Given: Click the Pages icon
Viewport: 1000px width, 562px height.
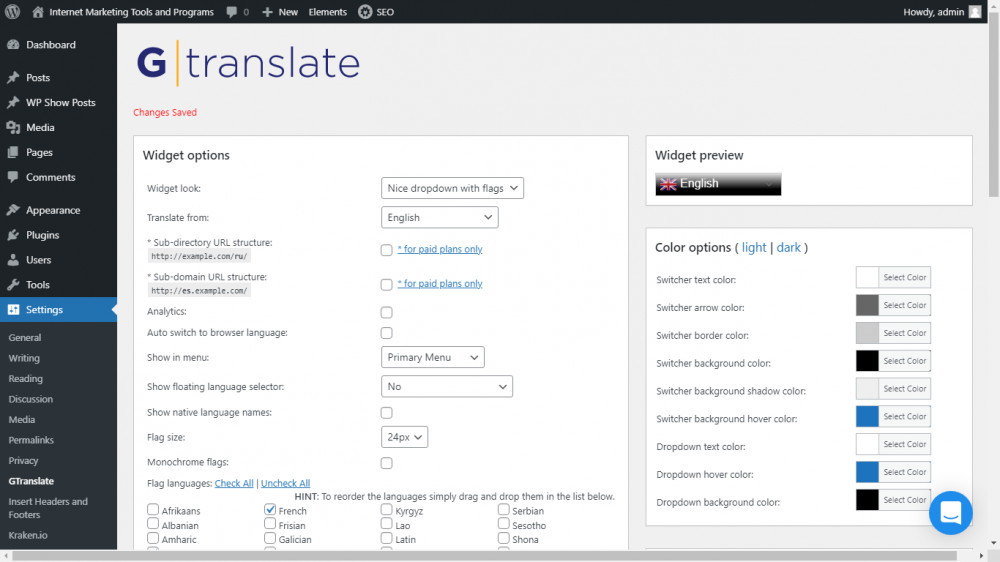Looking at the screenshot, I should click(x=13, y=152).
